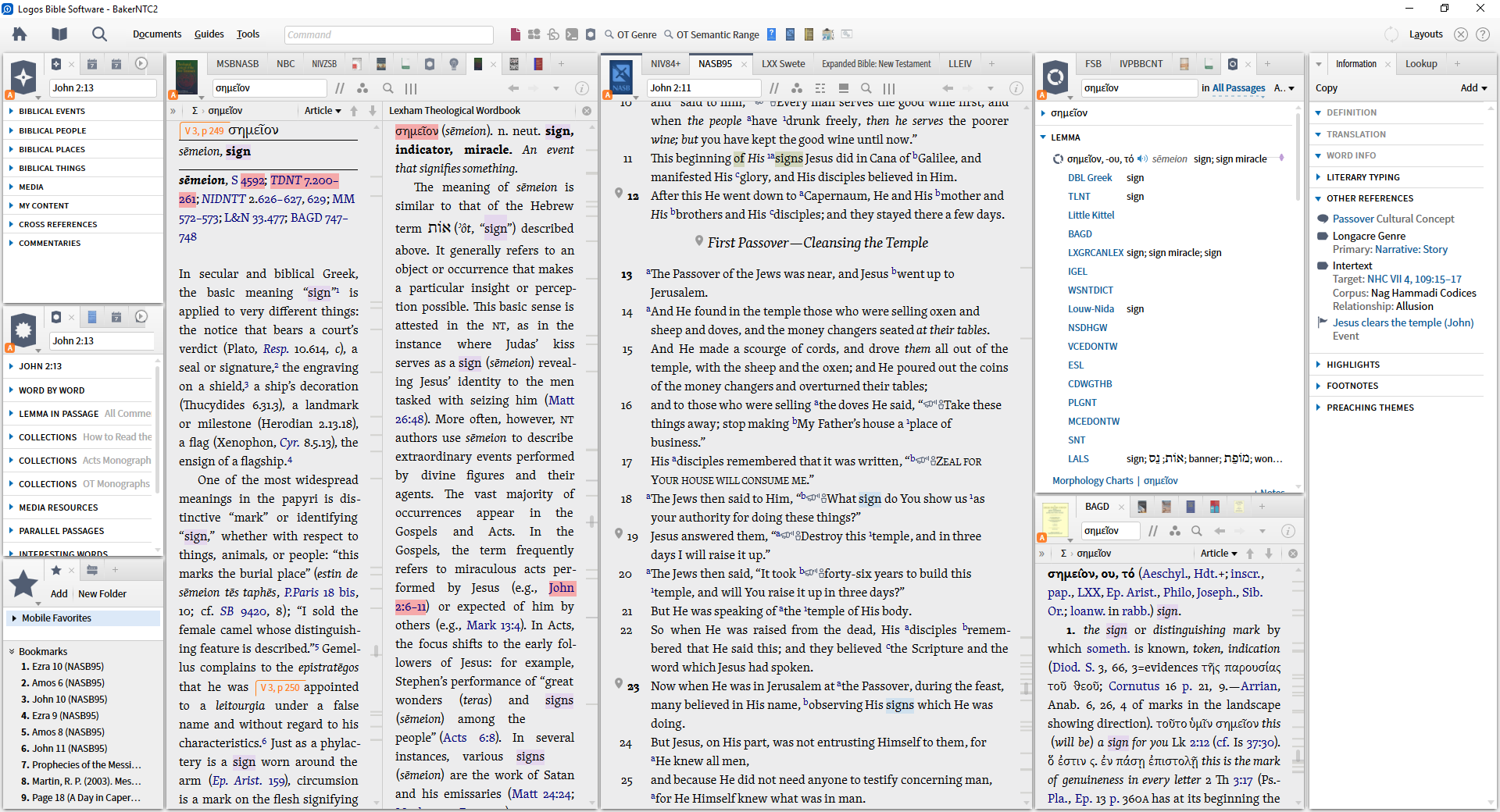Toggle interlinear view in NASB95 panel

[x=844, y=88]
